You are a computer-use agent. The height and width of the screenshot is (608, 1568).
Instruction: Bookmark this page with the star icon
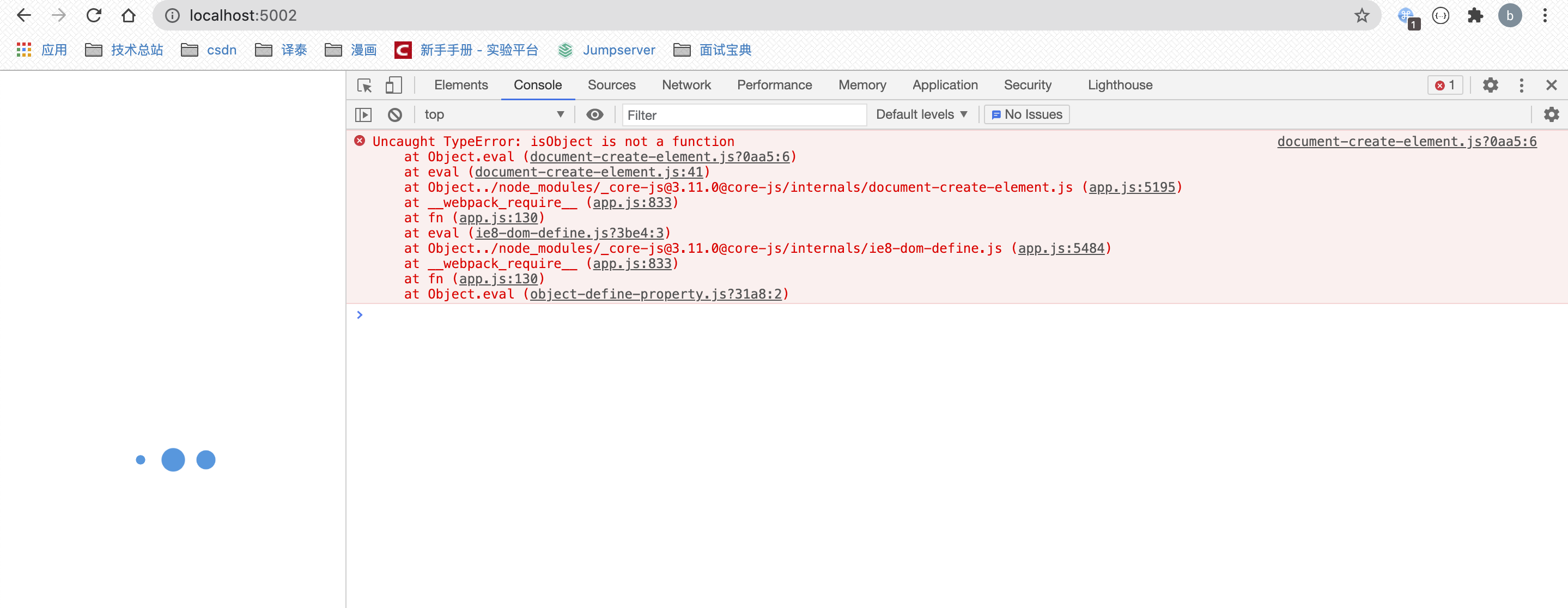pyautogui.click(x=1361, y=16)
